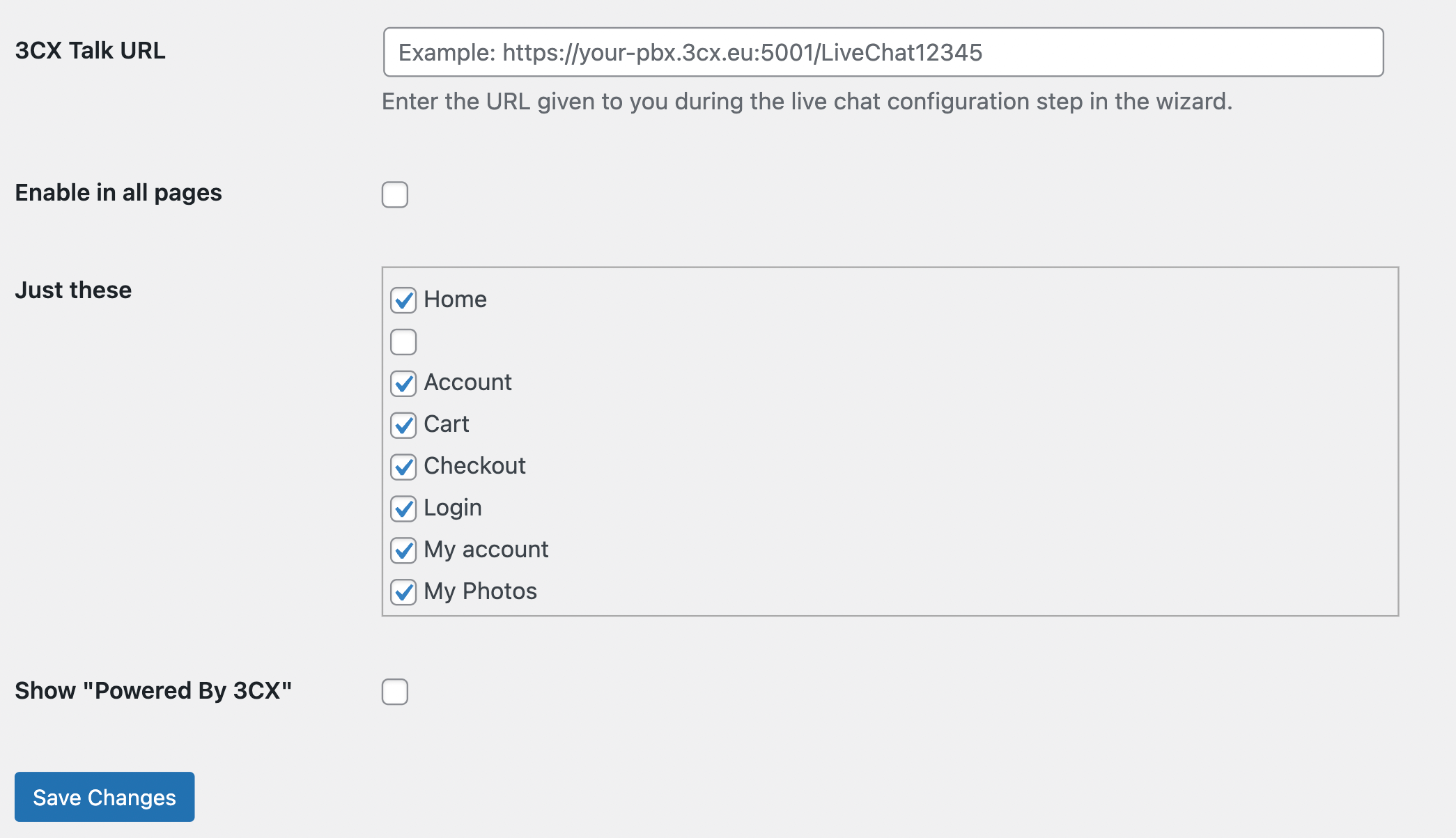Toggle the unchecked second checkbox on
The height and width of the screenshot is (838, 1456).
(403, 341)
